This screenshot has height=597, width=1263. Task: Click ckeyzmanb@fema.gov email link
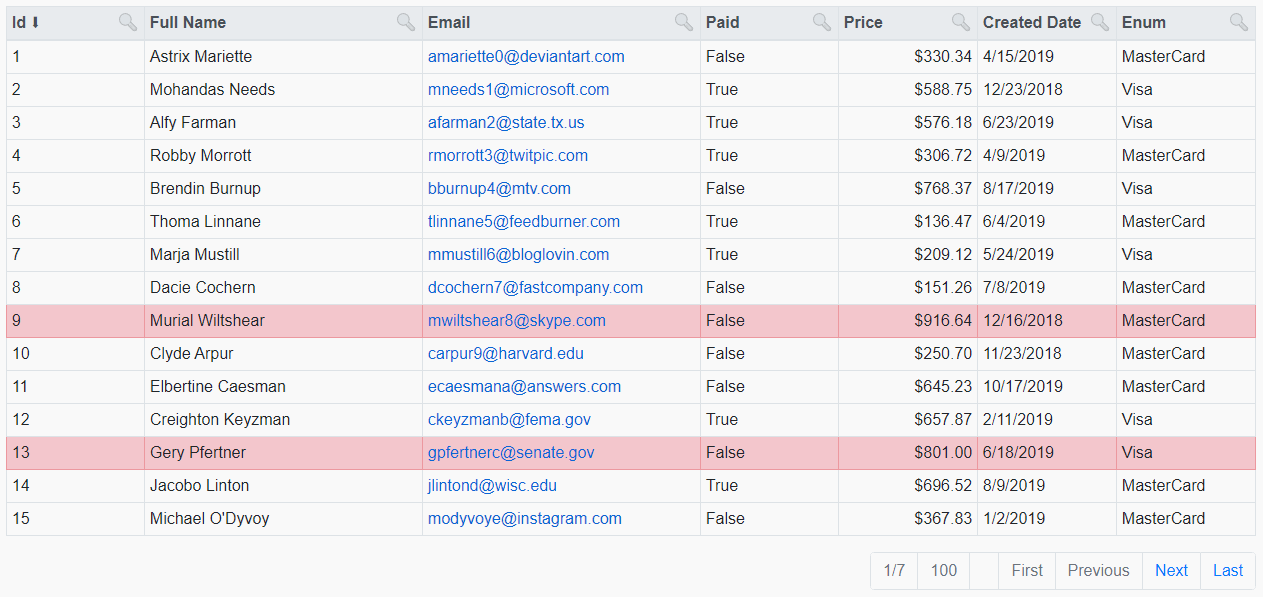pos(509,419)
